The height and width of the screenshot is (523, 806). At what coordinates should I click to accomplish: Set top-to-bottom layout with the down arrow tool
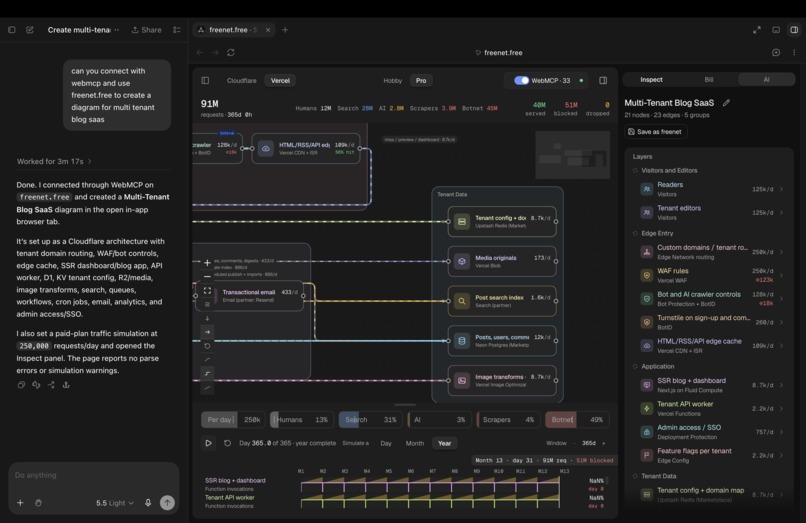click(x=207, y=318)
